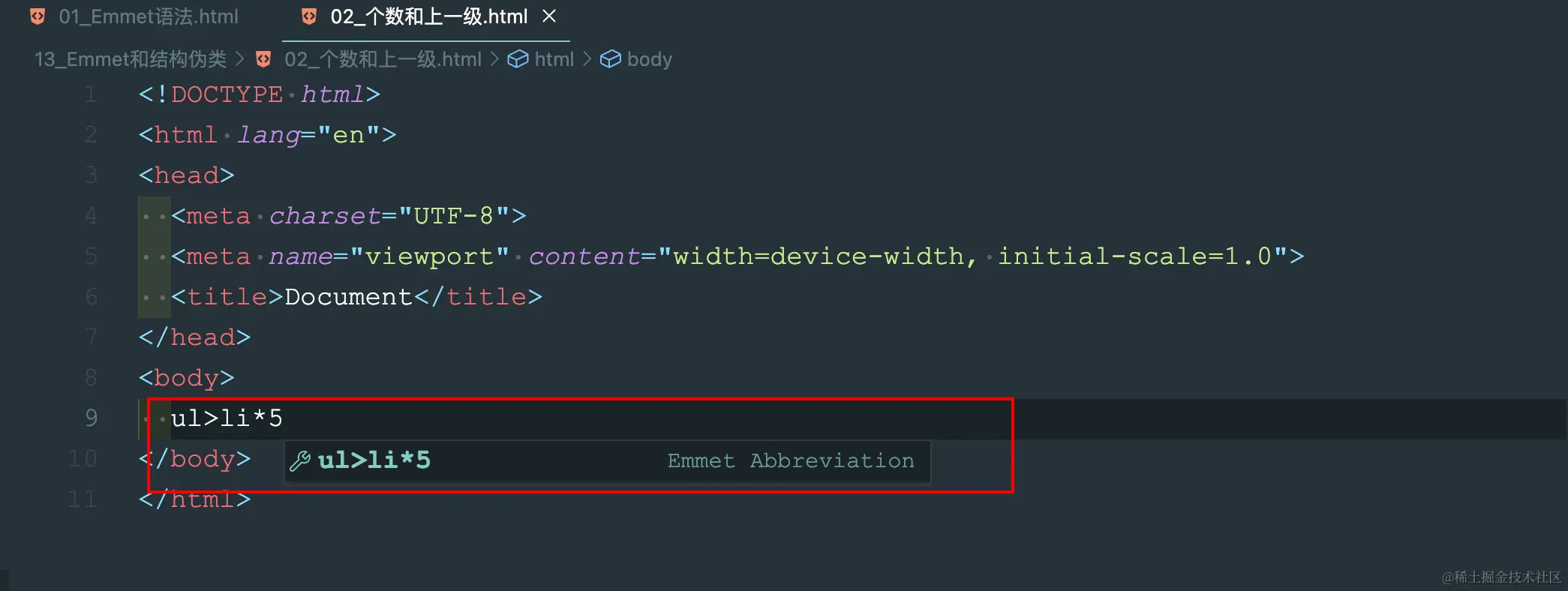Select the body breadcrumb symbol

(650, 59)
